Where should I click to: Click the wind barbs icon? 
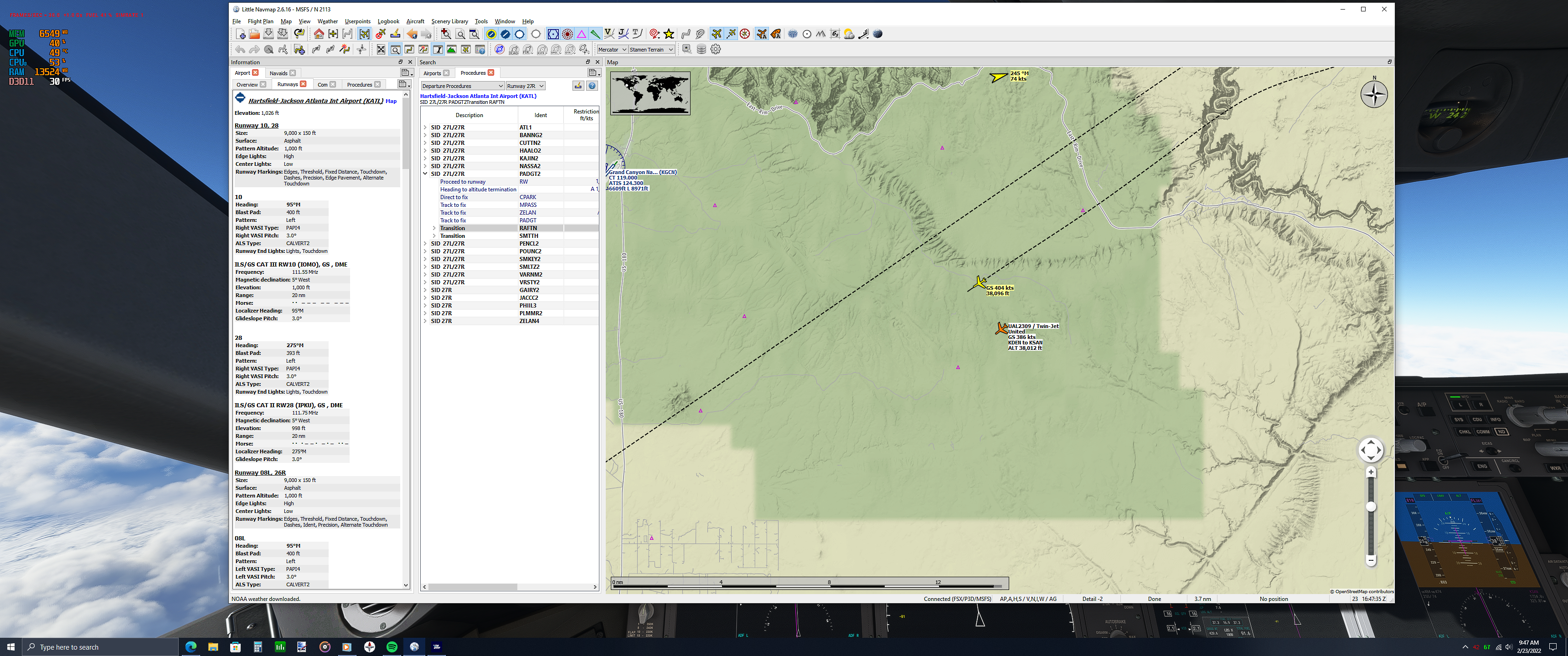tap(863, 34)
